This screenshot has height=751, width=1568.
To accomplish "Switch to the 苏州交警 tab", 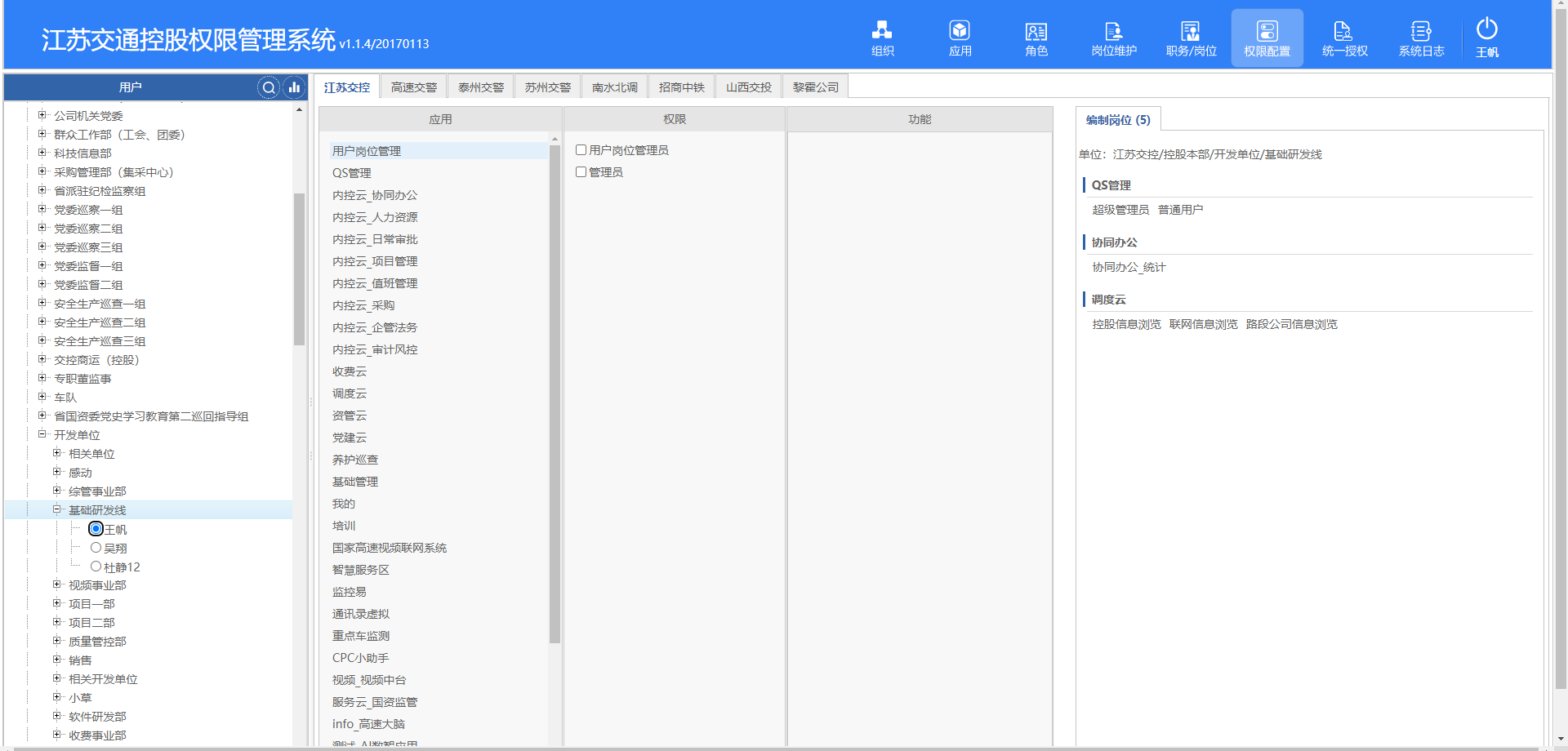I will pyautogui.click(x=548, y=87).
